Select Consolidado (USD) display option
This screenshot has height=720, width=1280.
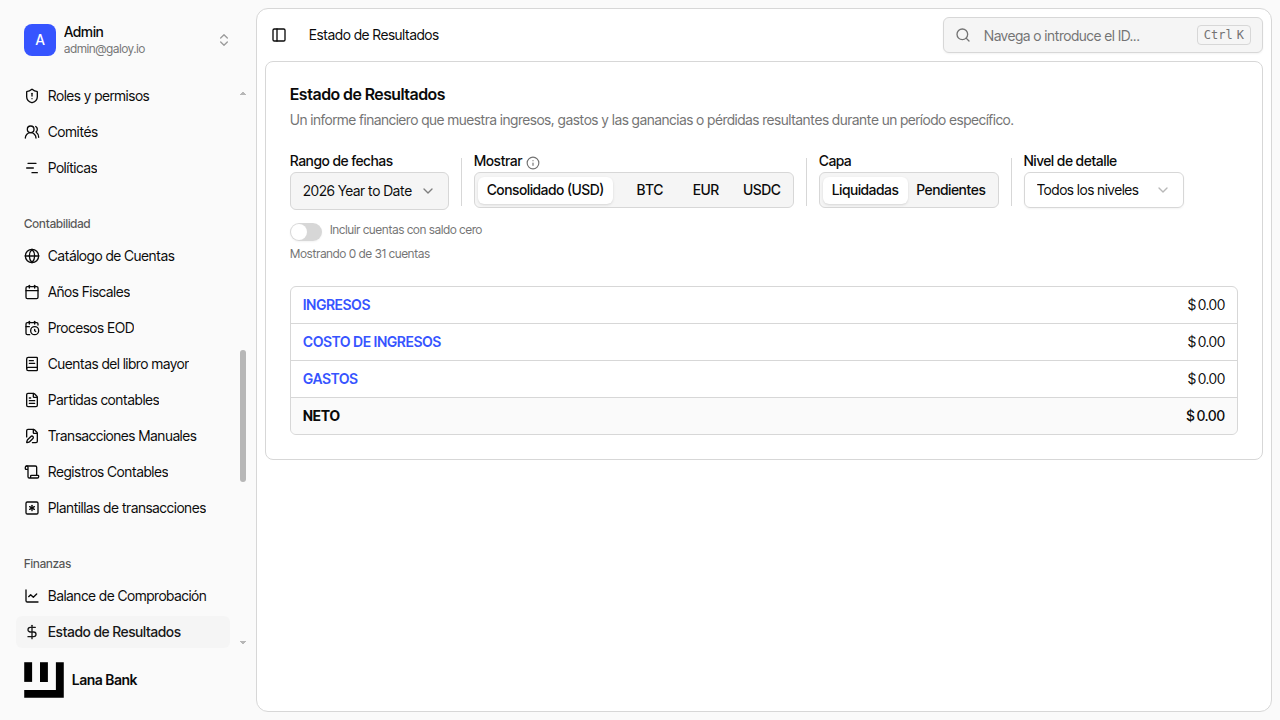(545, 190)
